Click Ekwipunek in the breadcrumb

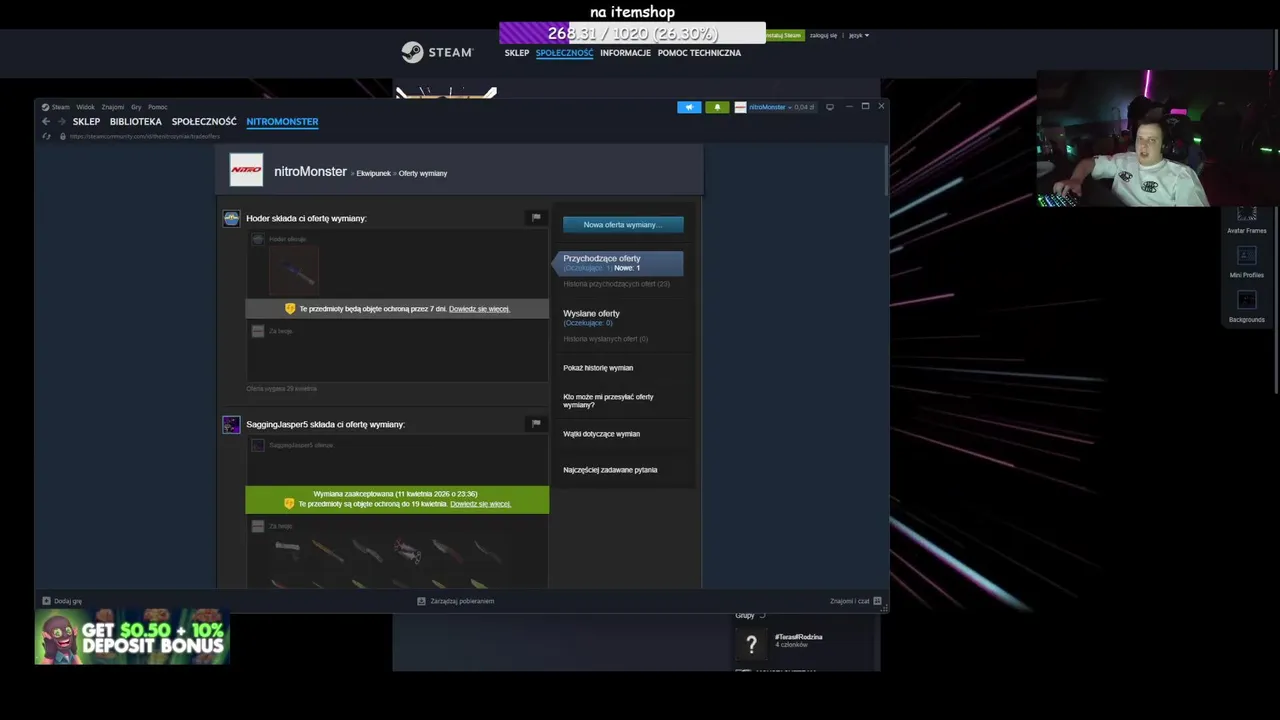pyautogui.click(x=373, y=174)
